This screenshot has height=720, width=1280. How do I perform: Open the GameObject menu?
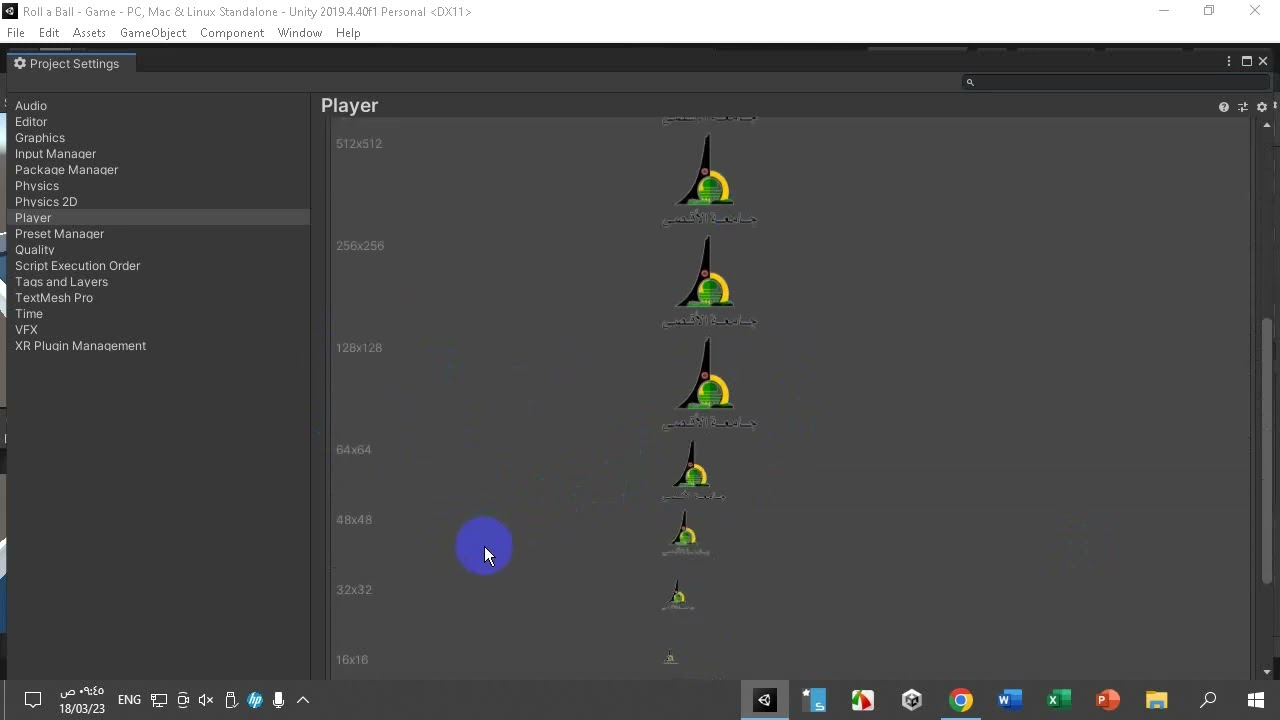(153, 33)
